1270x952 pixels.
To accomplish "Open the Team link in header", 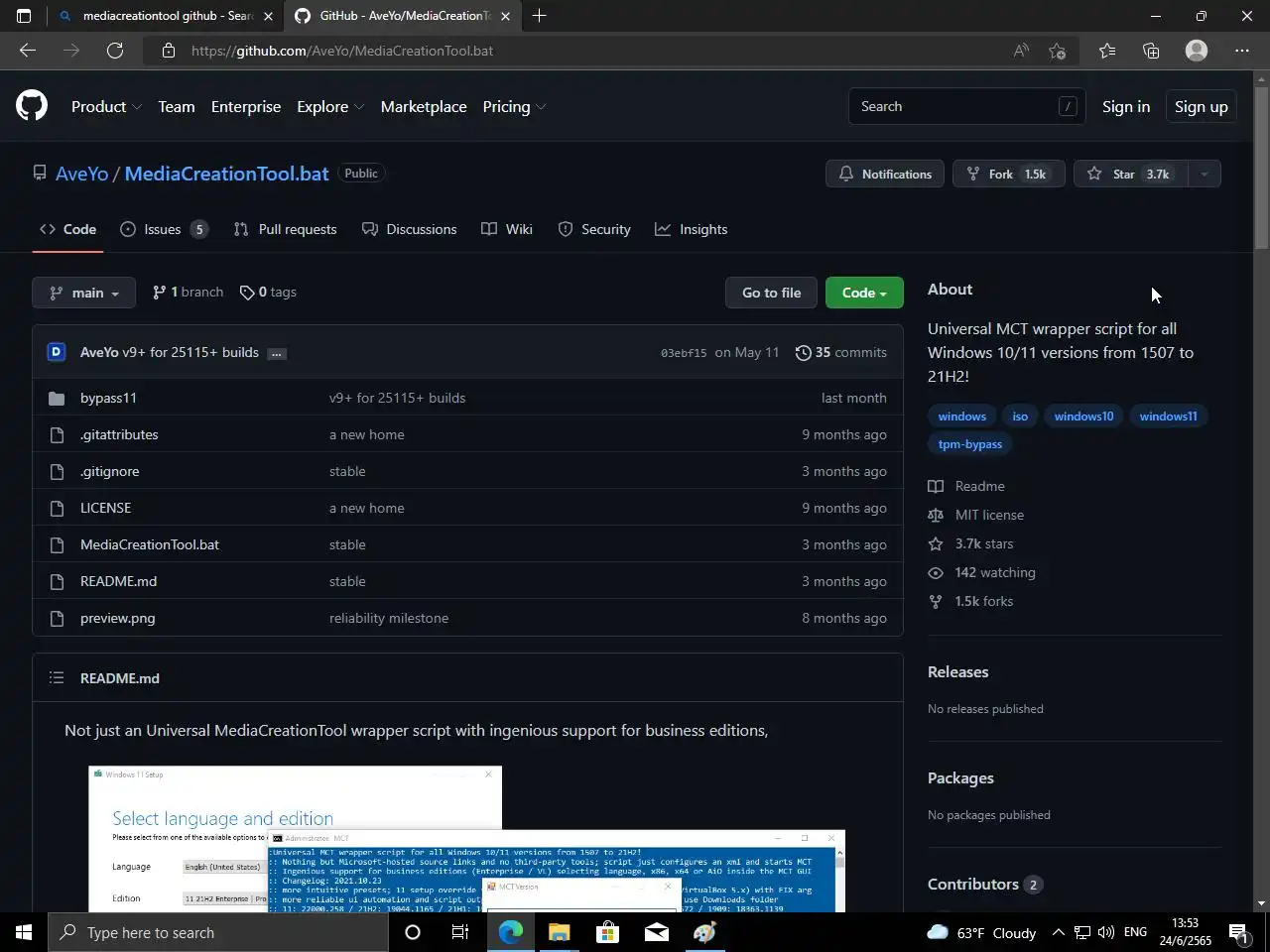I will pyautogui.click(x=177, y=106).
